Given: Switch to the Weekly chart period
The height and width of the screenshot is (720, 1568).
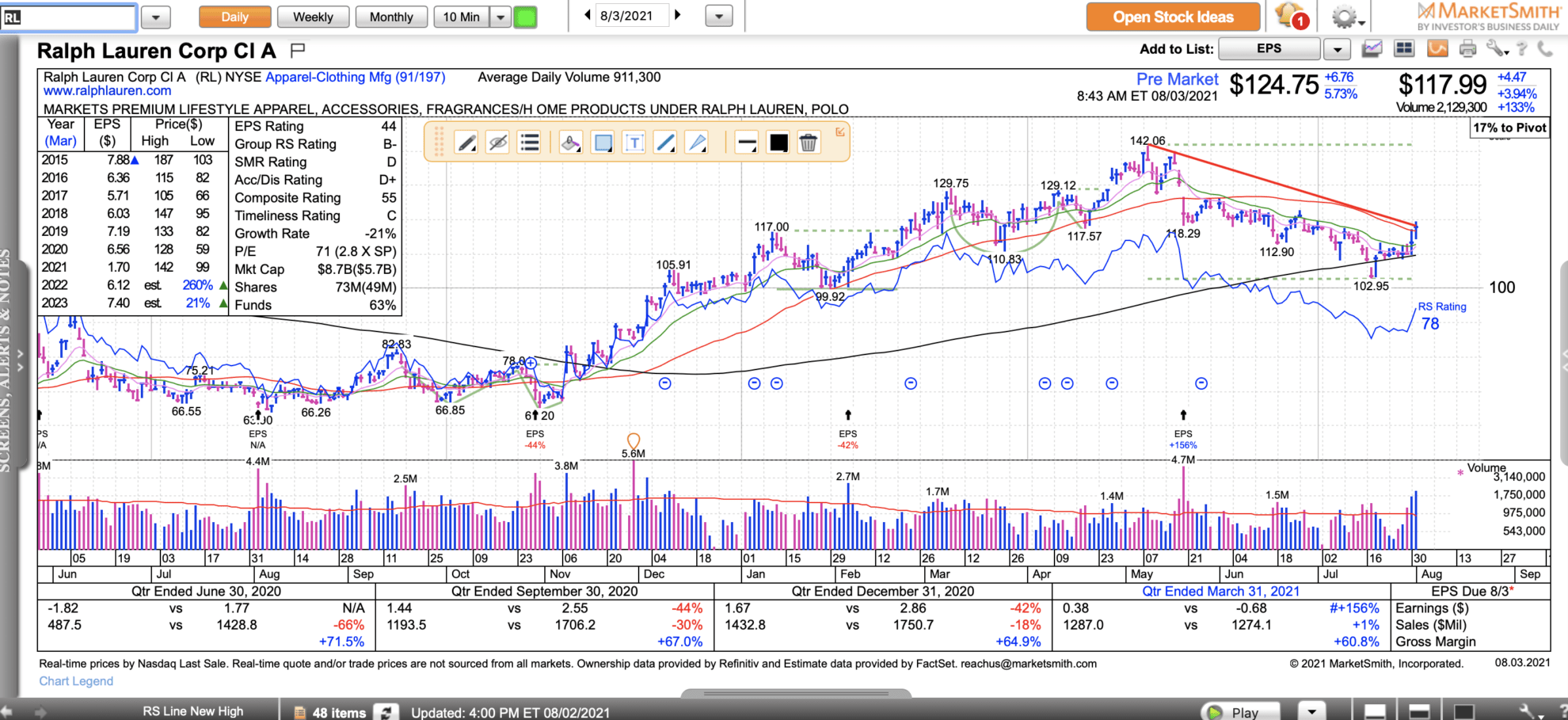Looking at the screenshot, I should click(313, 17).
